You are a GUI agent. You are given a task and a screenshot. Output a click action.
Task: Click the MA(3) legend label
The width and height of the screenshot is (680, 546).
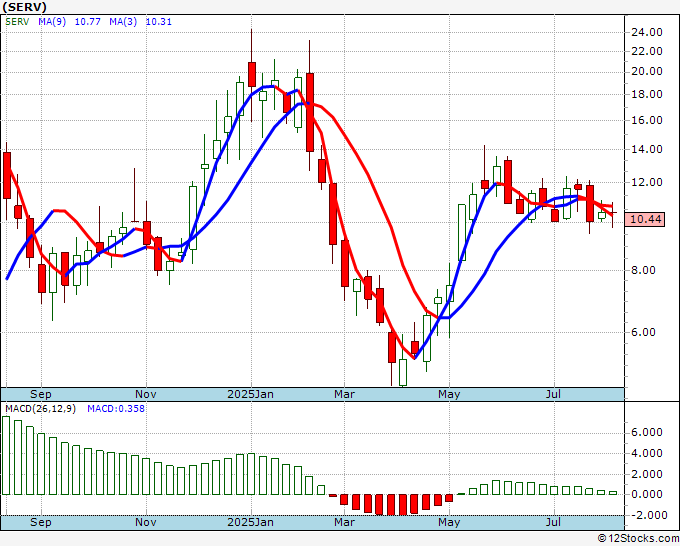123,22
